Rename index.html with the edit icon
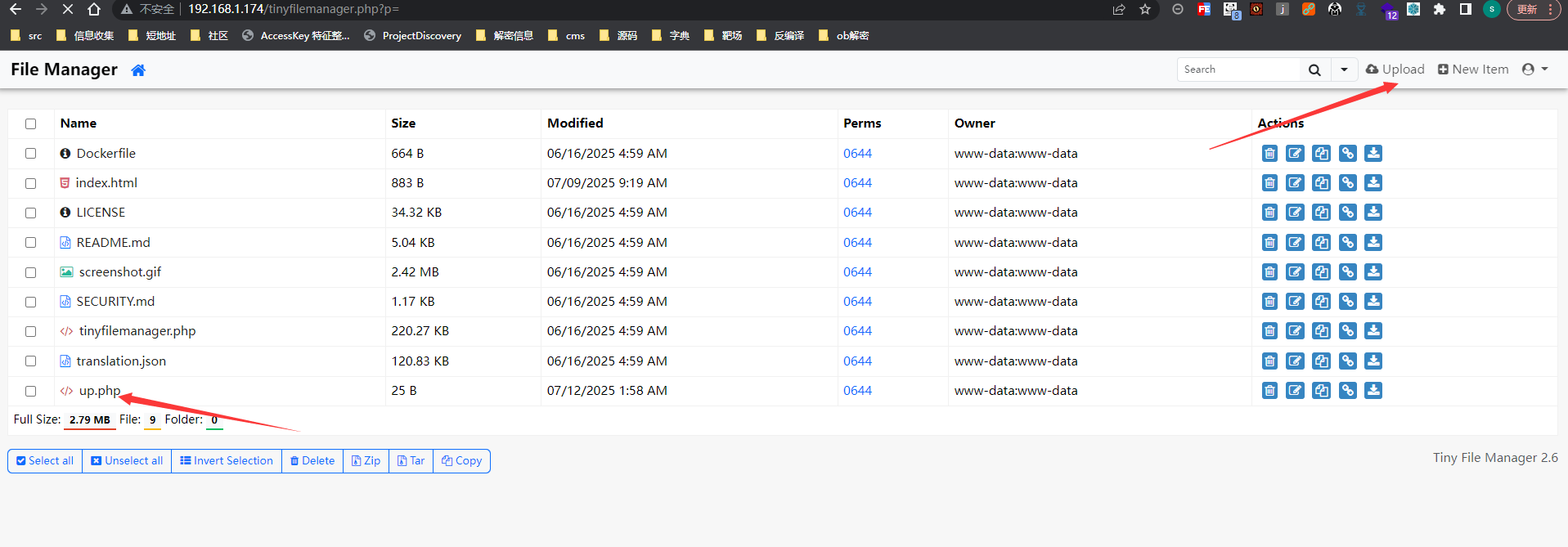The height and width of the screenshot is (547, 1568). click(1296, 183)
